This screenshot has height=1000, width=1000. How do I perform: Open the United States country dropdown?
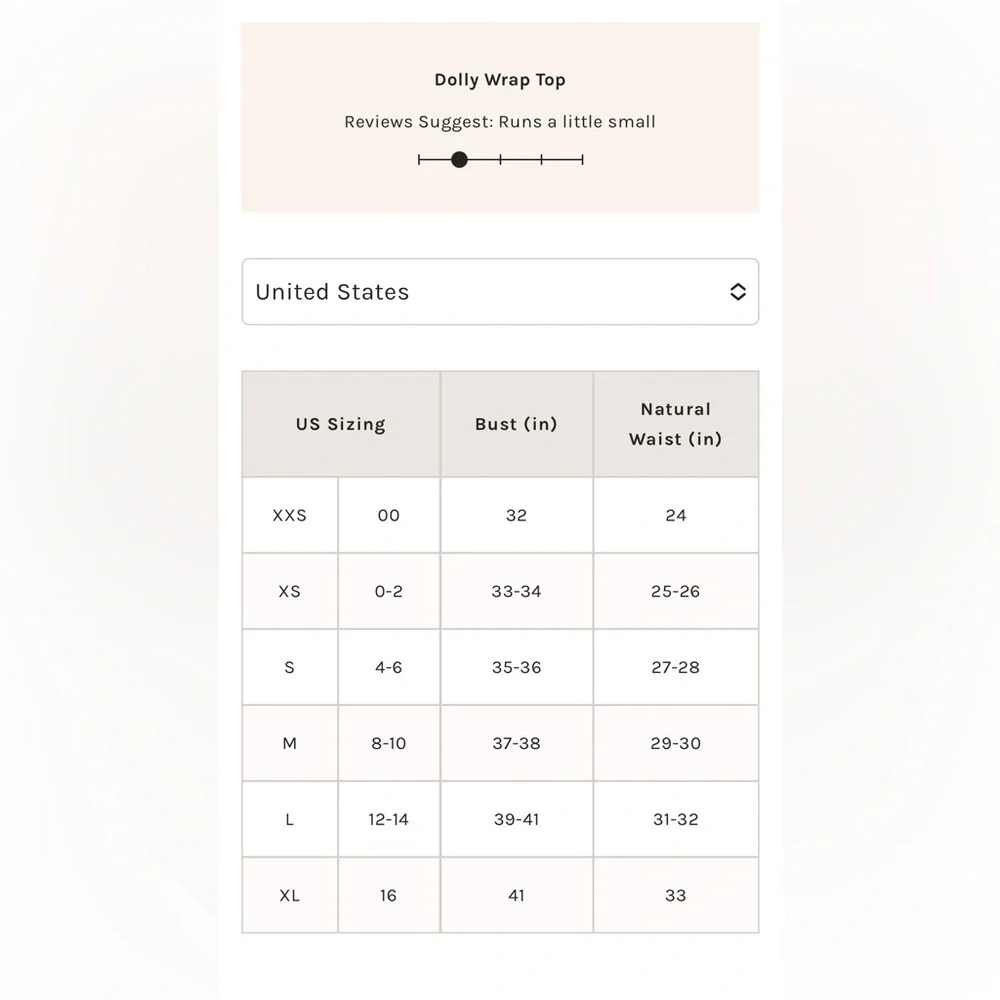500,291
